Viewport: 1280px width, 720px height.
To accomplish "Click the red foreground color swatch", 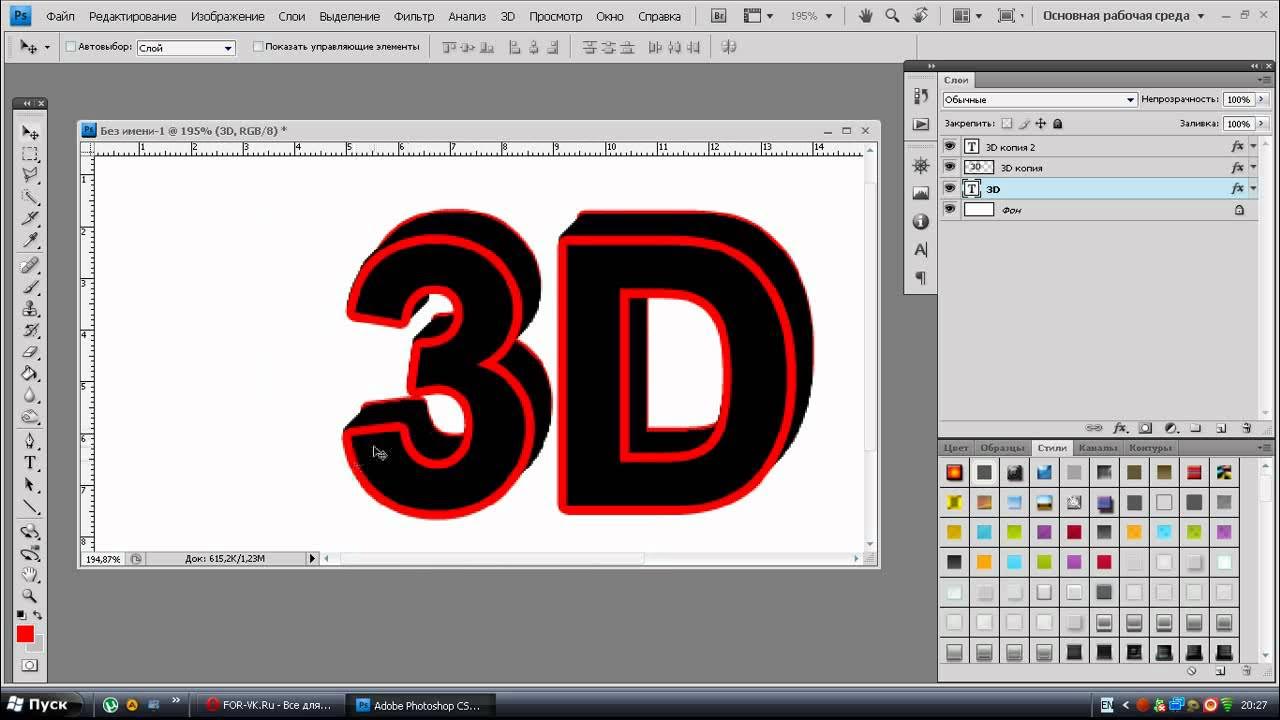I will tap(25, 634).
